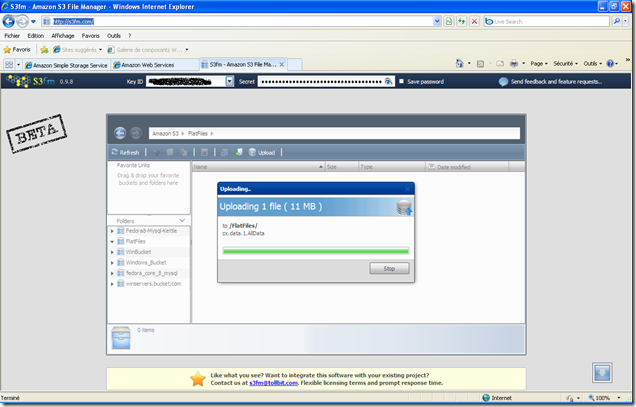The image size is (636, 407).
Task: Sort by the Type column header
Action: [392, 166]
